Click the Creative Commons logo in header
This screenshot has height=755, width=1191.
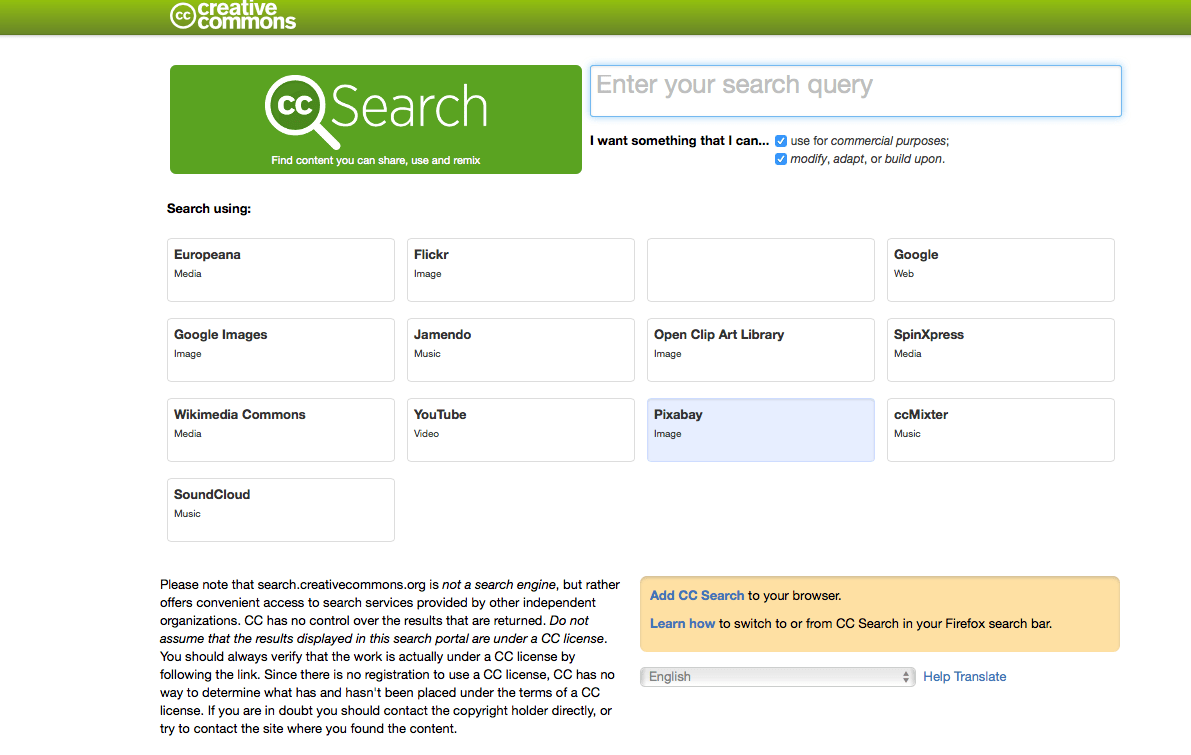click(x=233, y=15)
